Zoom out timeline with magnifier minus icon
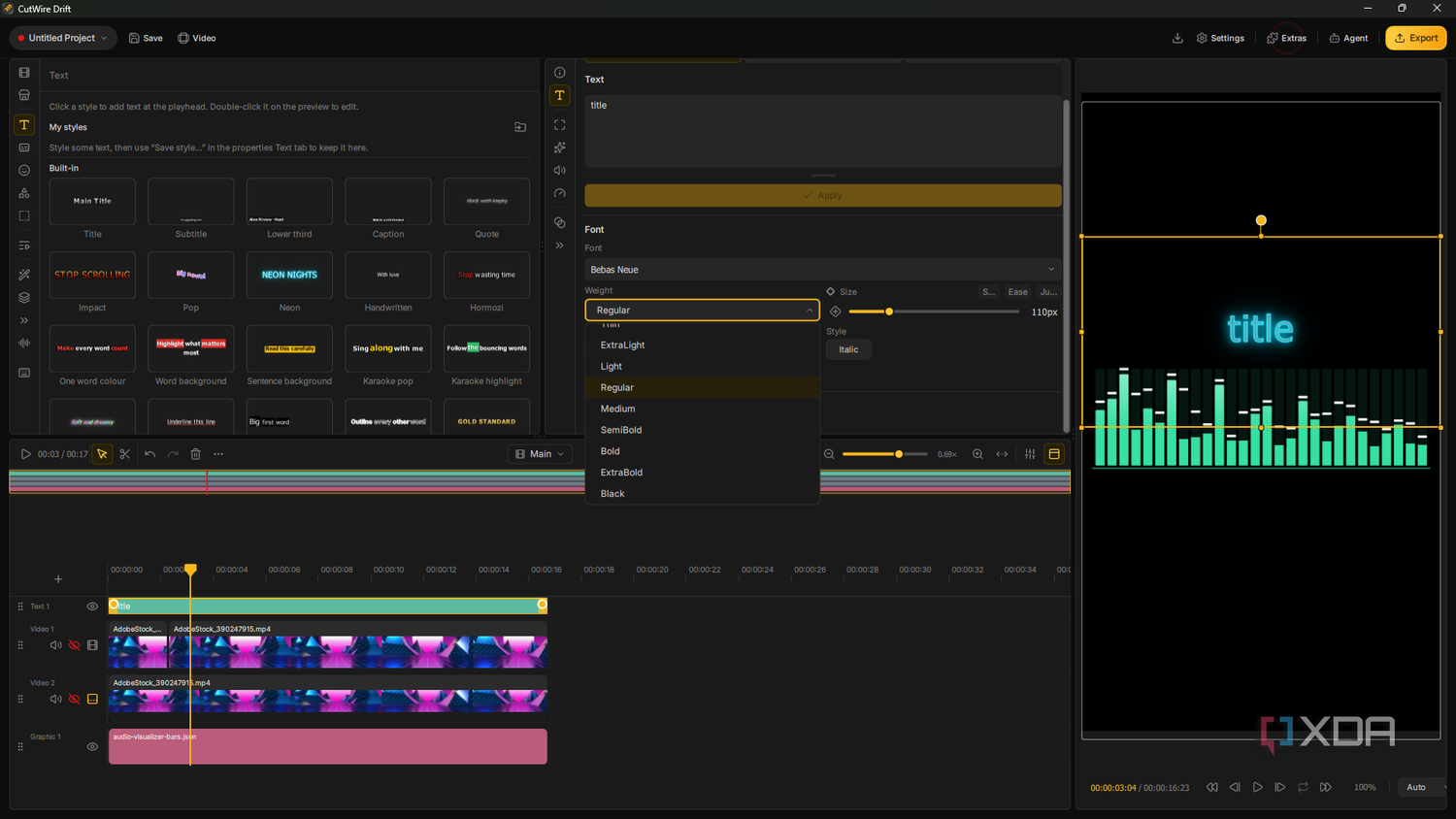Screen dimensions: 1456x819 pyautogui.click(x=829, y=454)
